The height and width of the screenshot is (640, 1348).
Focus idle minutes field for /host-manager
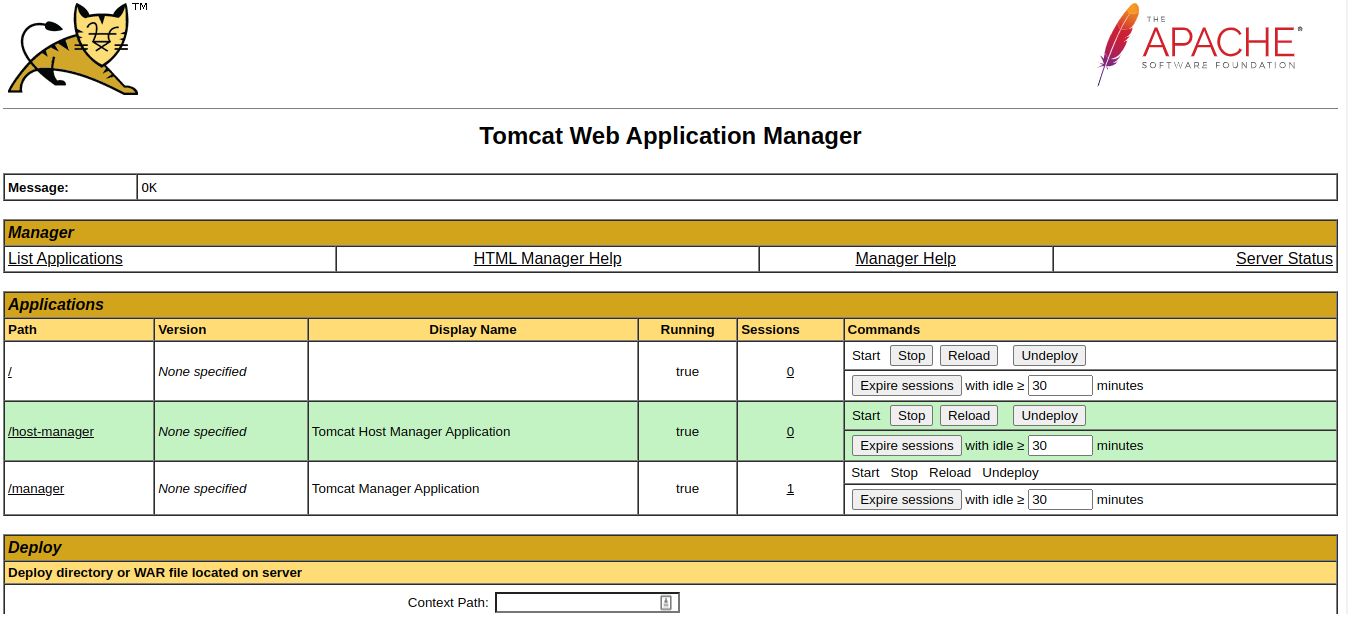point(1060,445)
